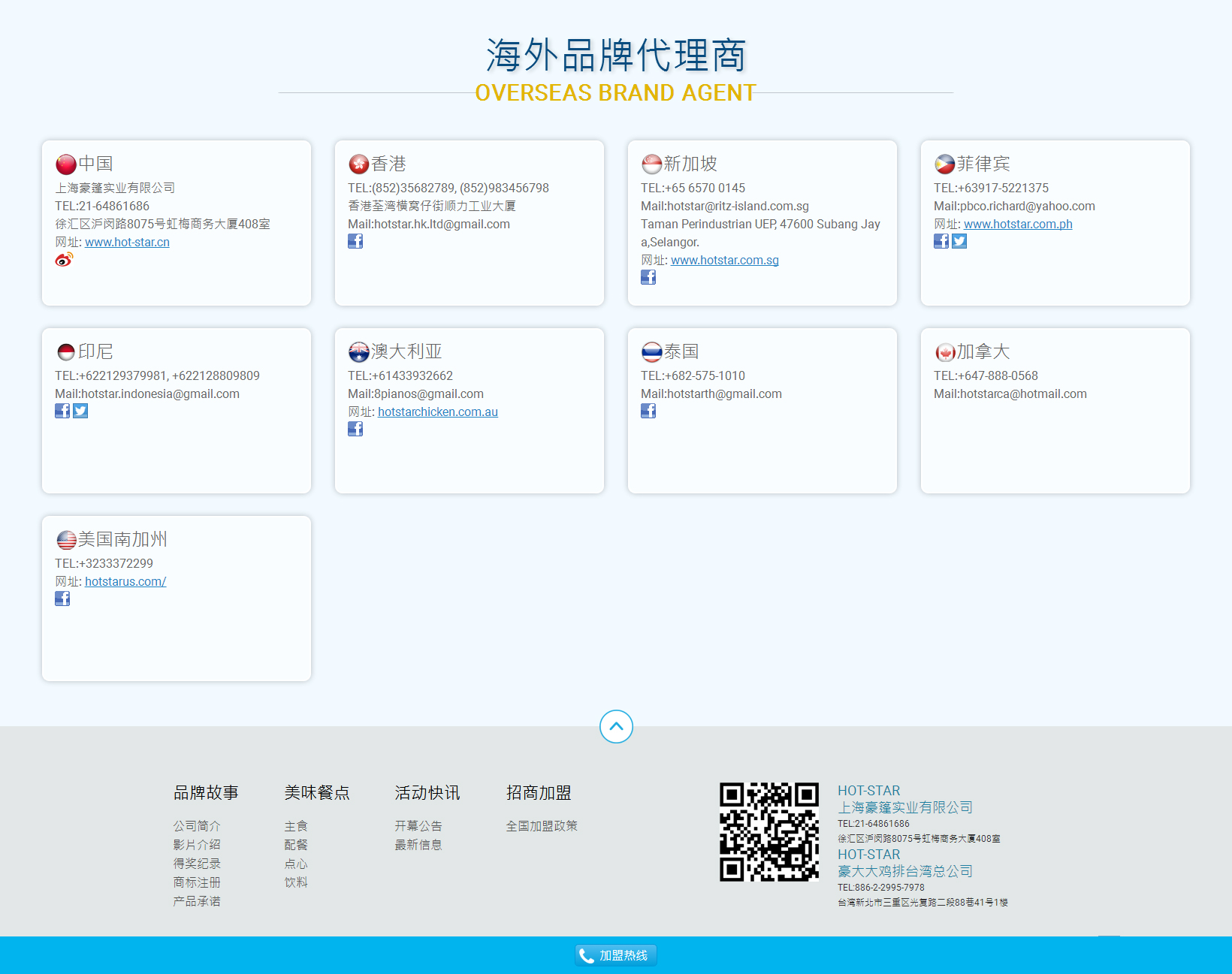The height and width of the screenshot is (974, 1232).
Task: Click Mail:hotstarca@hotmail.com text
Action: [x=1010, y=394]
